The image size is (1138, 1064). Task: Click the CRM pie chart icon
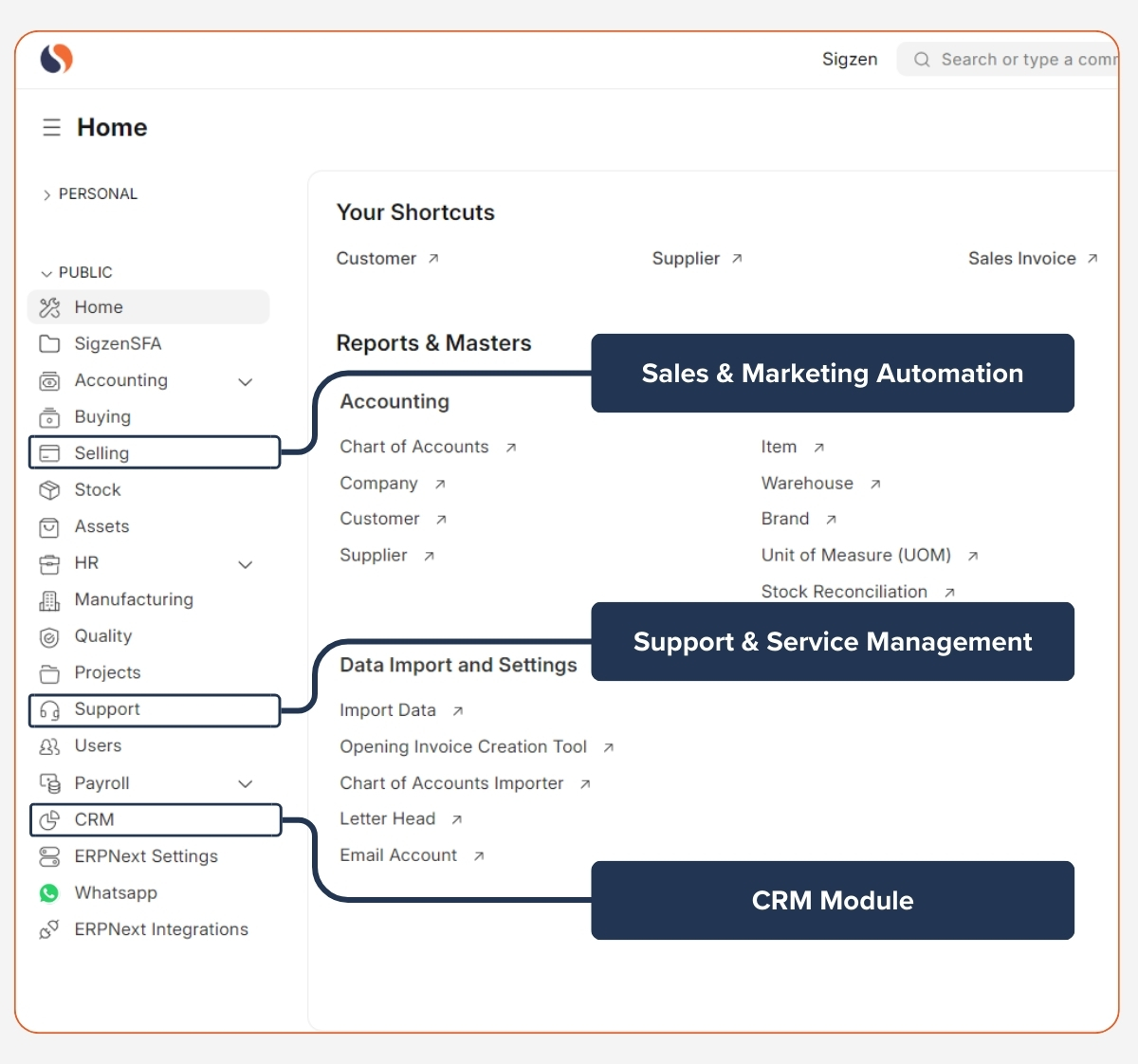(x=49, y=819)
